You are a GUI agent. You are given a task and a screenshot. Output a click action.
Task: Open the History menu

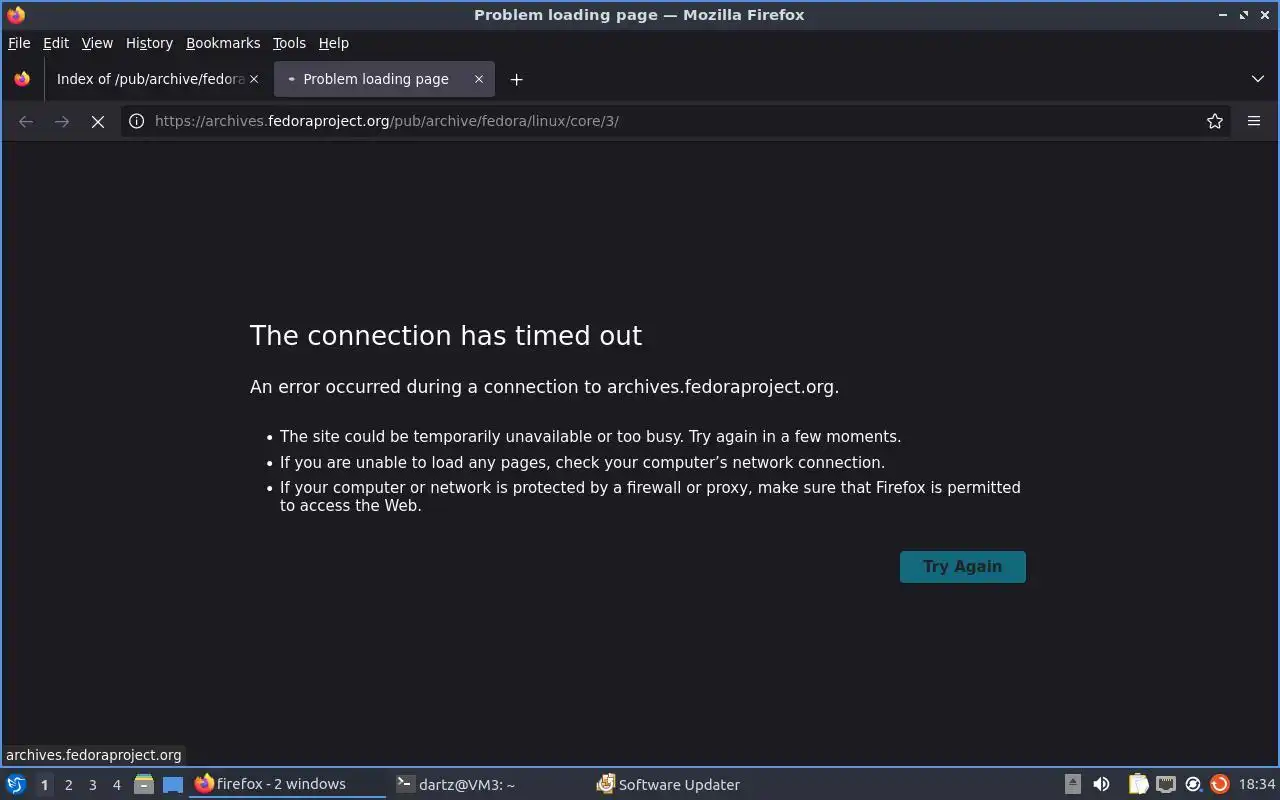149,43
